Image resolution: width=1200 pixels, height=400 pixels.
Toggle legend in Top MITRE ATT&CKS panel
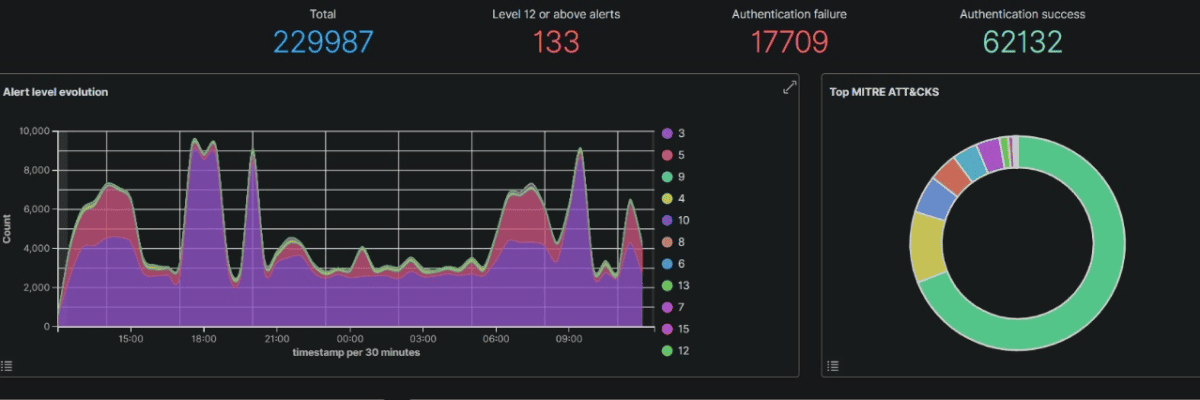833,366
